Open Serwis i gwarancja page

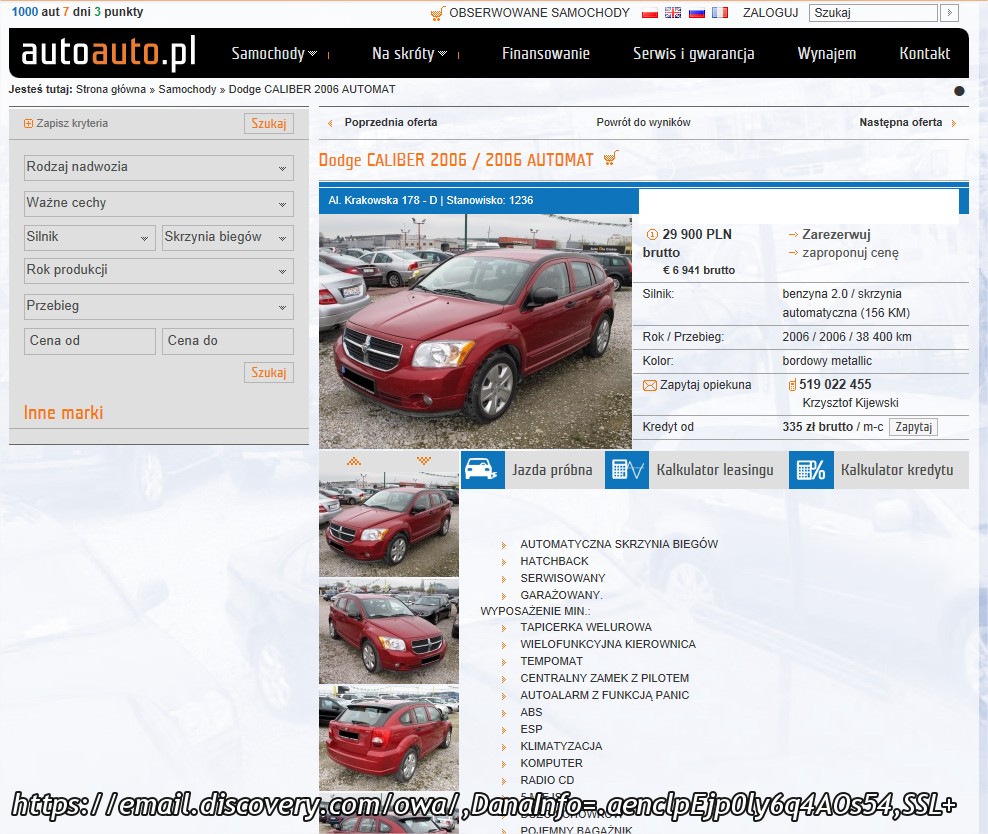[x=694, y=54]
